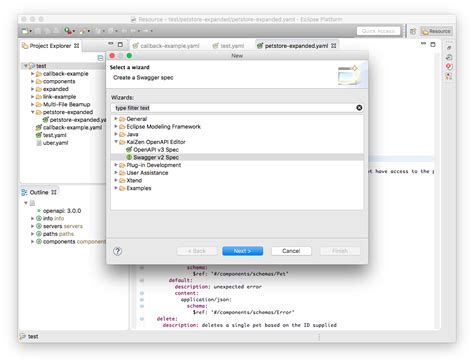Image resolution: width=474 pixels, height=364 pixels.
Task: Expand the callback-example folder
Action: click(x=32, y=73)
